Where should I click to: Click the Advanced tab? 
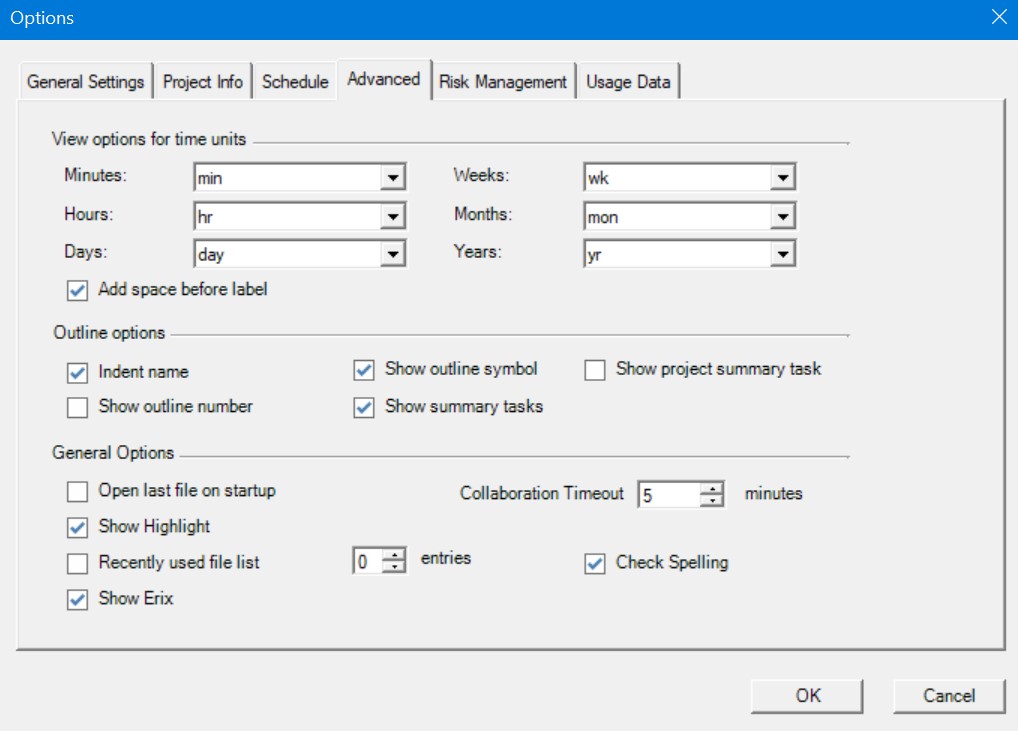384,79
